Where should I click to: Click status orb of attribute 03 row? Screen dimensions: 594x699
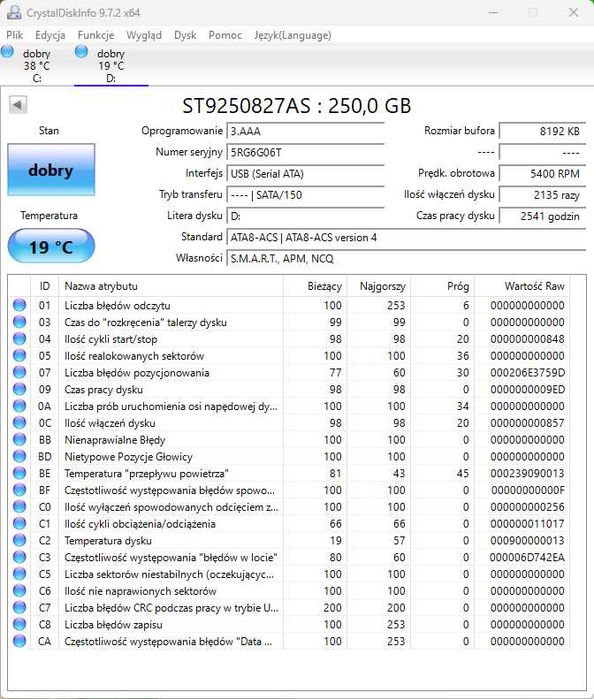tap(19, 322)
